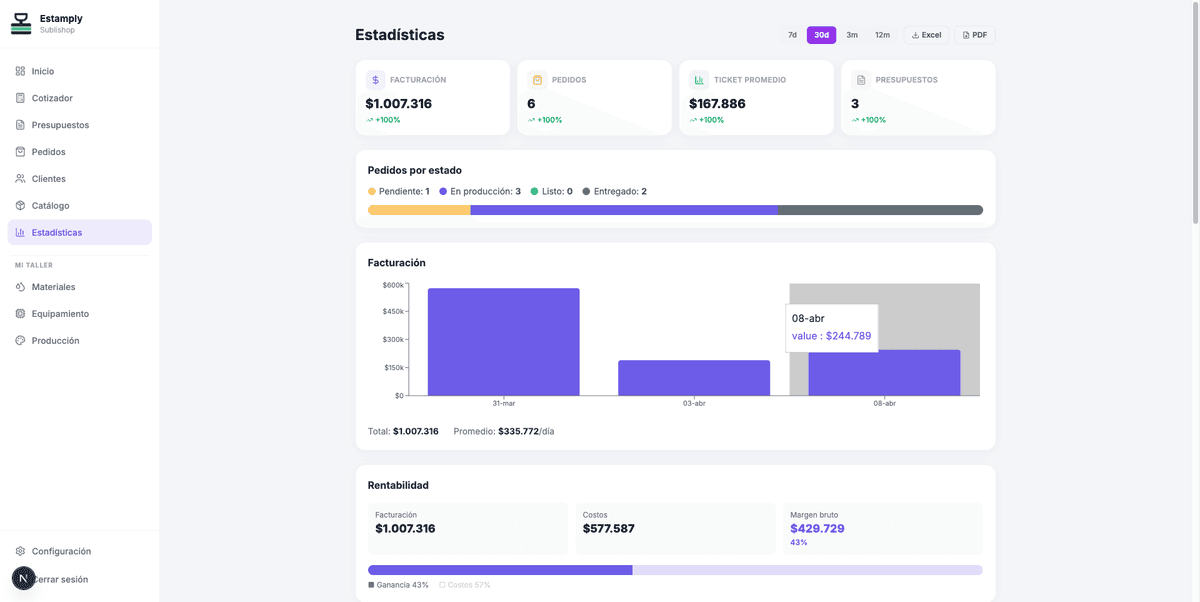Click the Inicio grid icon in sidebar

[x=21, y=71]
